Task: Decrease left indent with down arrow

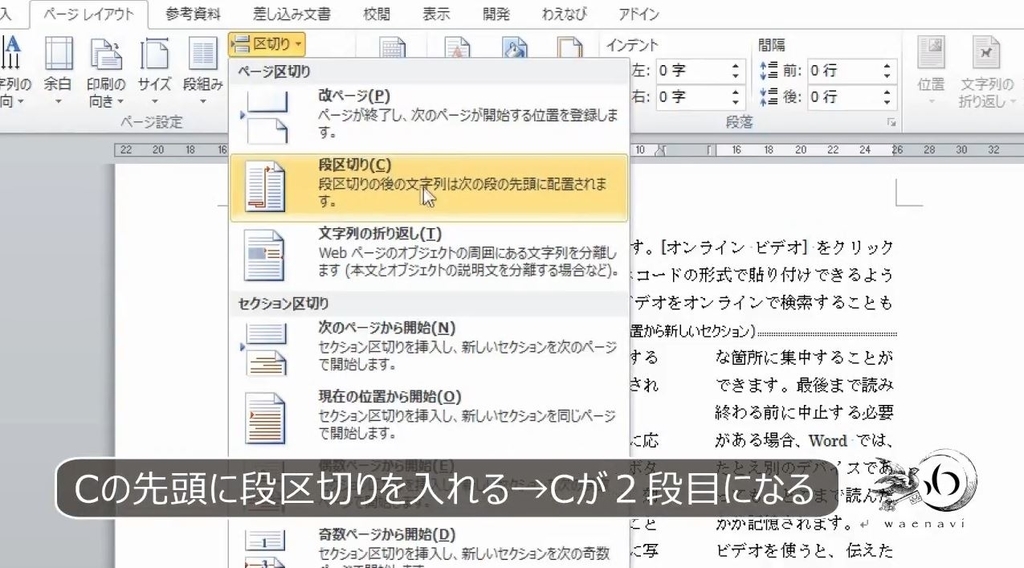Action: pyautogui.click(x=735, y=76)
